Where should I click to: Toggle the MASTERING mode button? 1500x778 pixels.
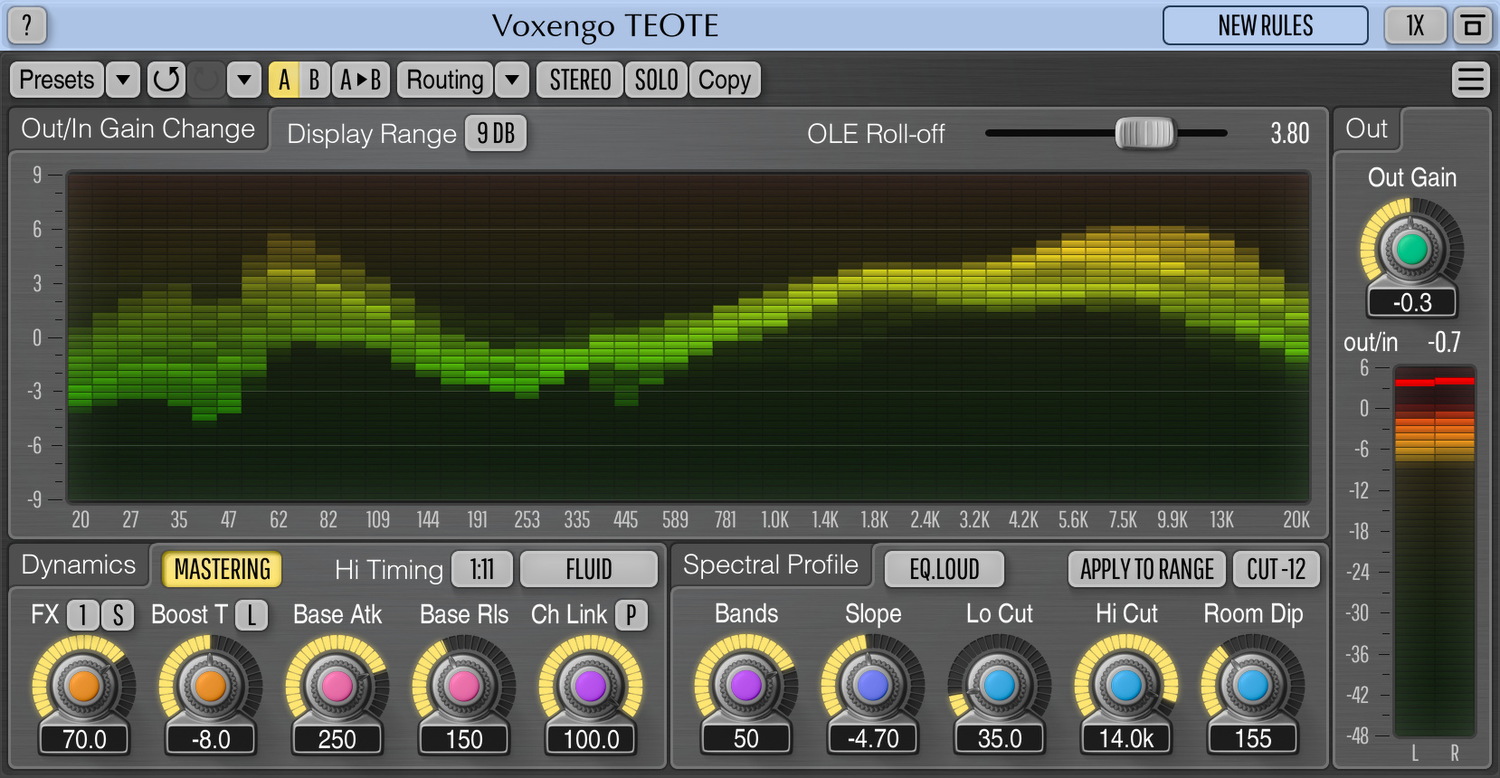point(222,569)
